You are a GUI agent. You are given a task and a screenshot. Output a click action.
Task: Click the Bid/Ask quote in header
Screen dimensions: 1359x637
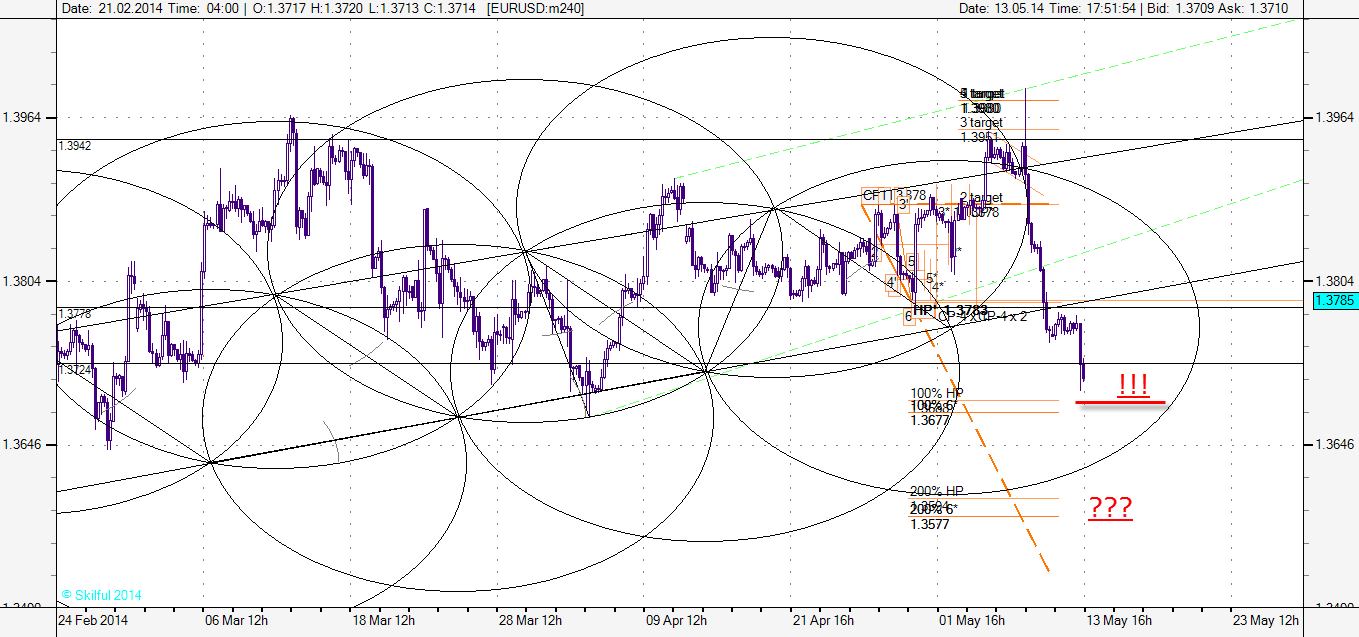click(x=1232, y=8)
